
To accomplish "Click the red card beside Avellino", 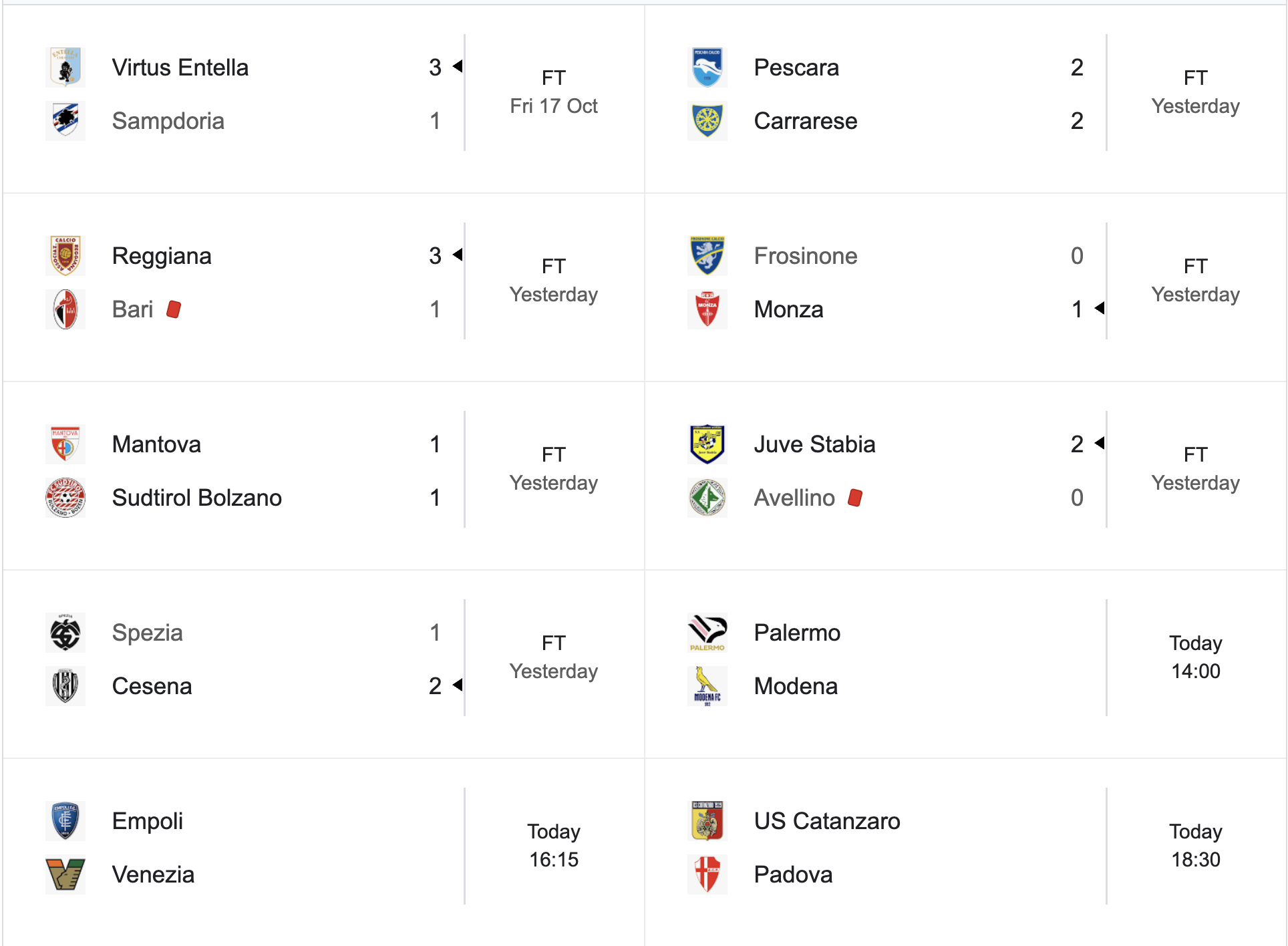I will point(856,497).
